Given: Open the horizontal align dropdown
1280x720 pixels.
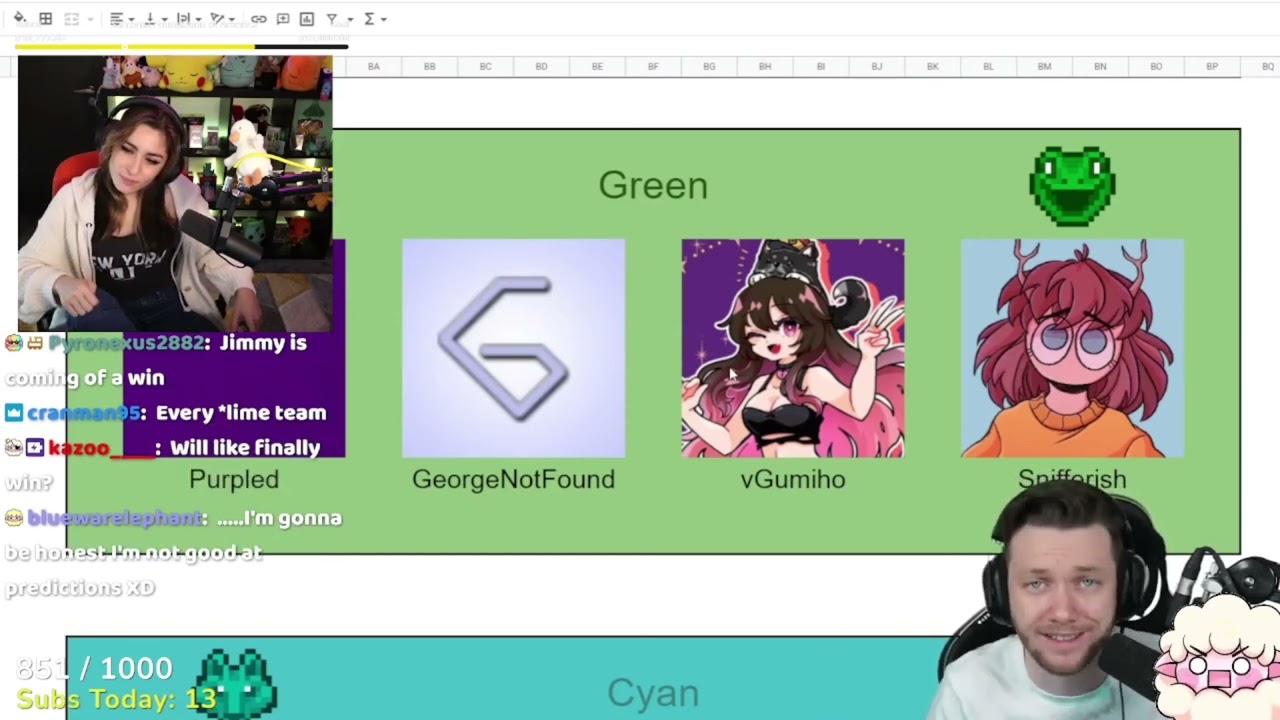Looking at the screenshot, I should coord(121,19).
